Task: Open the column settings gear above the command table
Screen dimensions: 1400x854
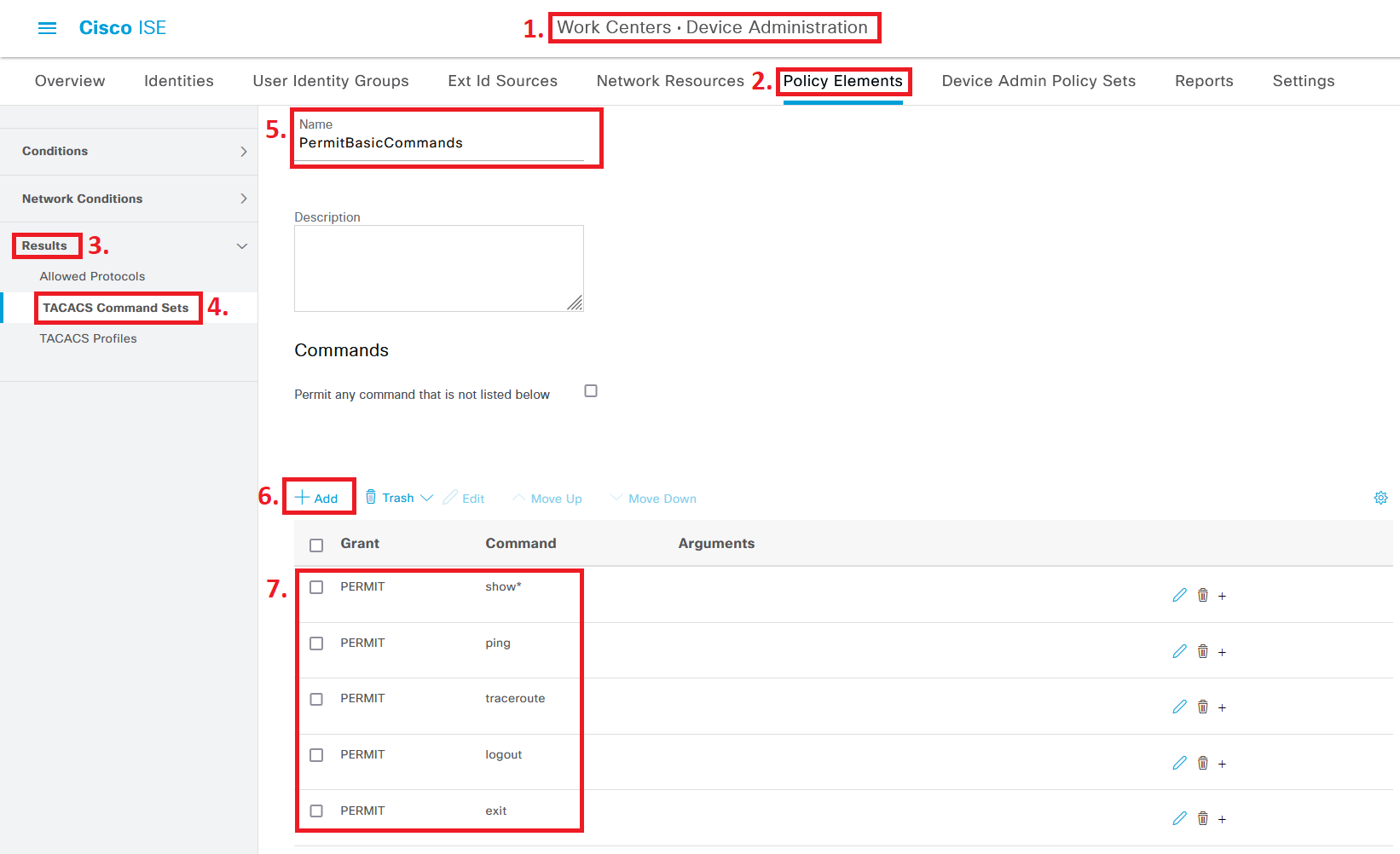Action: 1380,498
